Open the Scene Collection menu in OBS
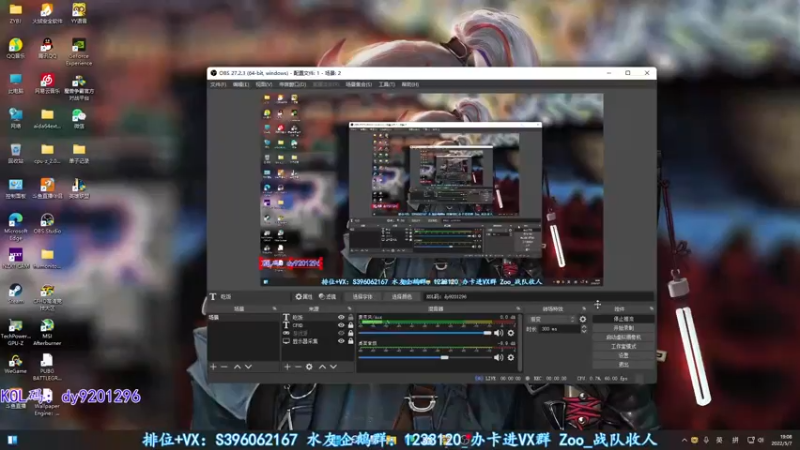 tap(359, 84)
